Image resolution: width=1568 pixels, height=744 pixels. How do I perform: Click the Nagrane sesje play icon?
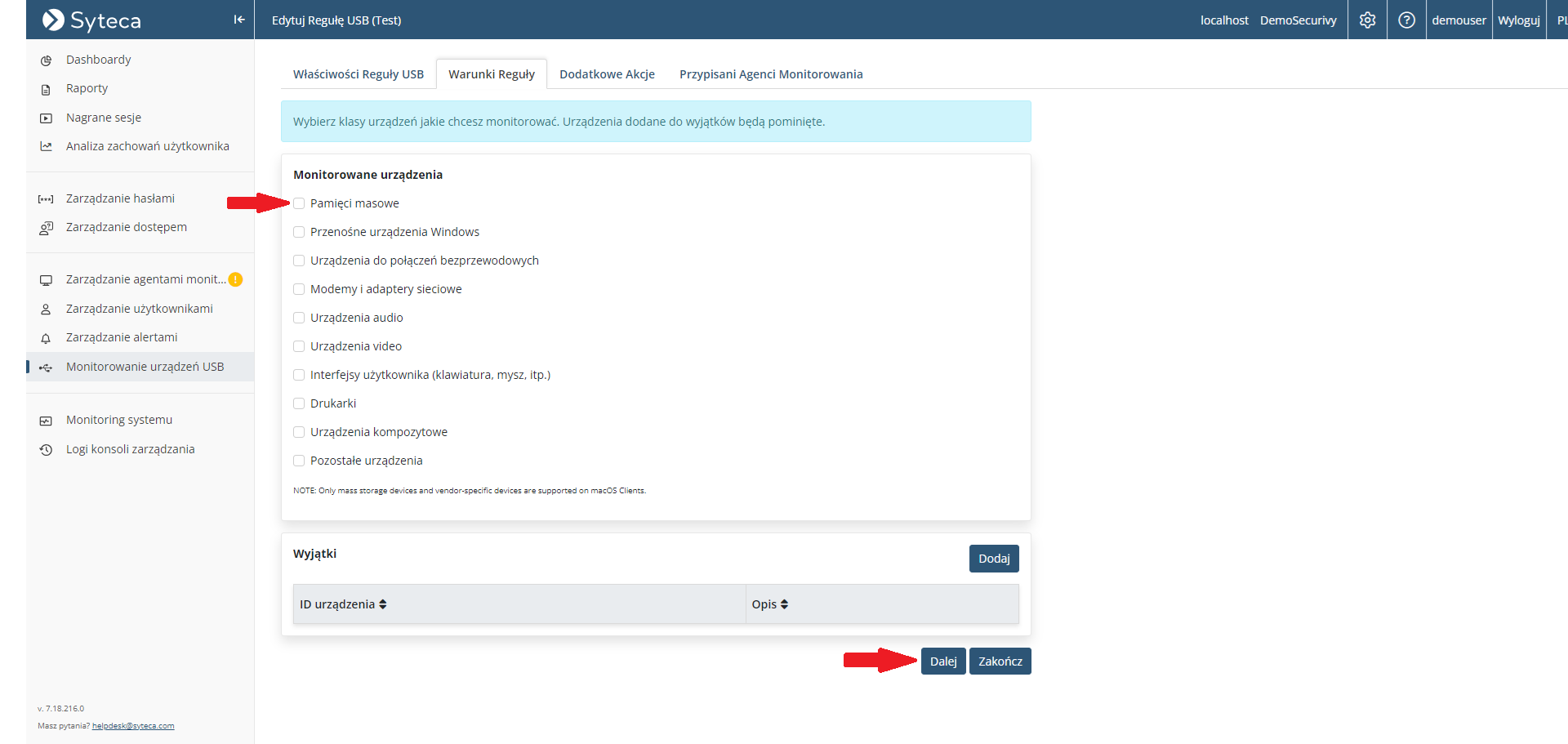click(x=47, y=118)
